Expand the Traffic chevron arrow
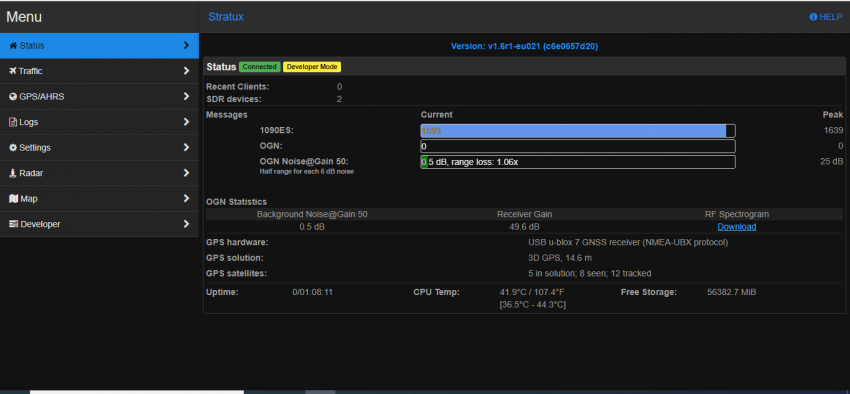This screenshot has width=850, height=394. (186, 71)
